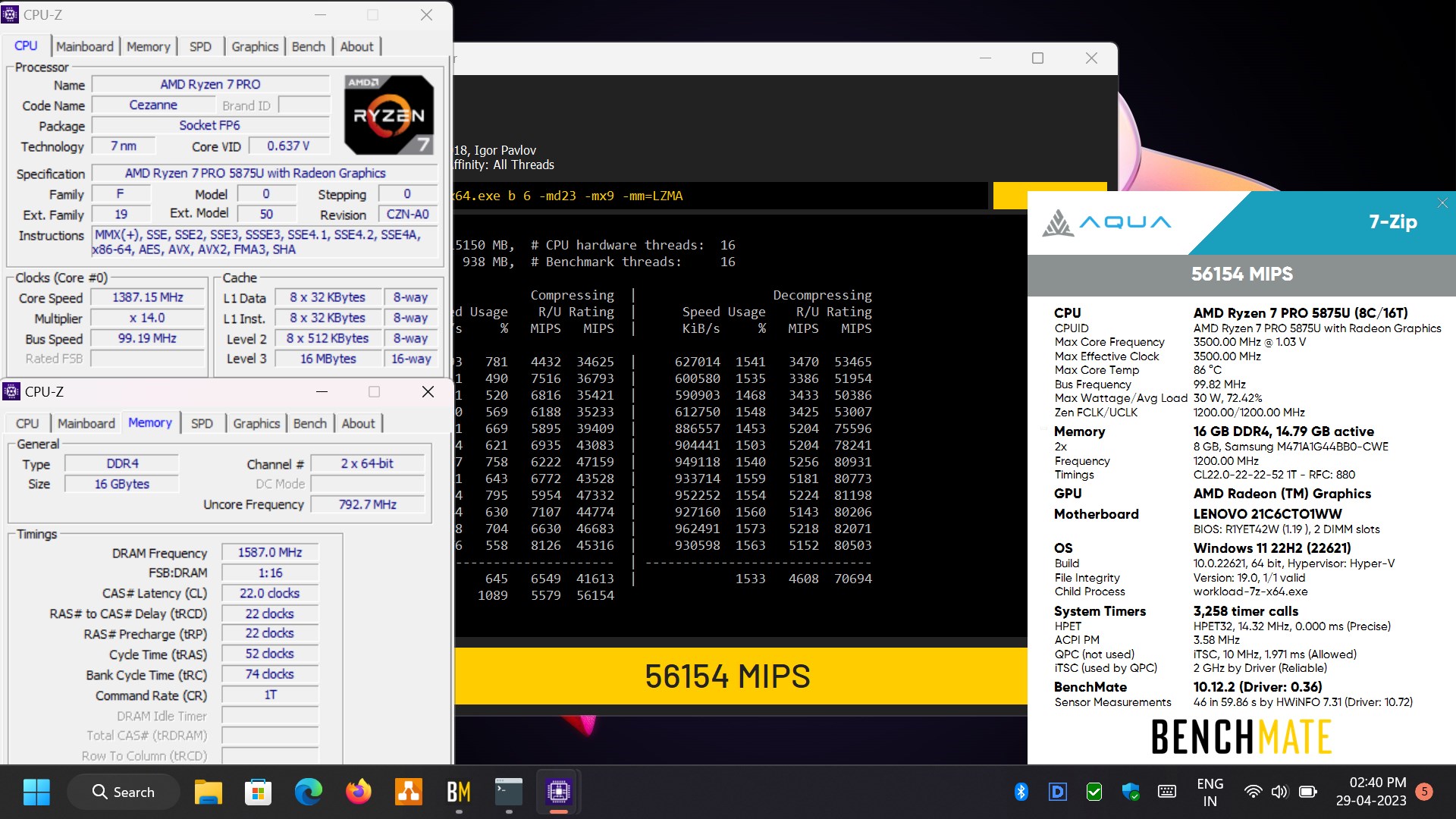Image resolution: width=1456 pixels, height=819 pixels.
Task: Click Command Rate value 1T
Action: pos(270,695)
